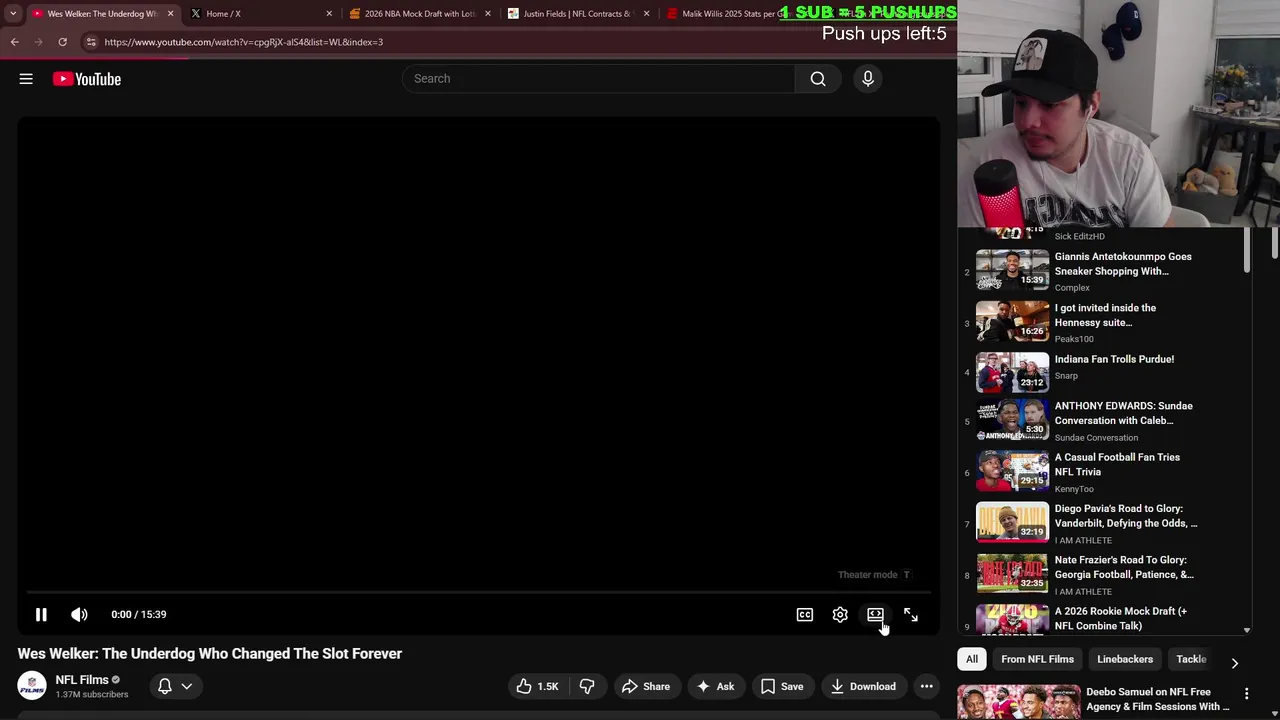This screenshot has height=720, width=1280.
Task: Close the 2026 NBA Mock Draft tab
Action: [x=488, y=14]
